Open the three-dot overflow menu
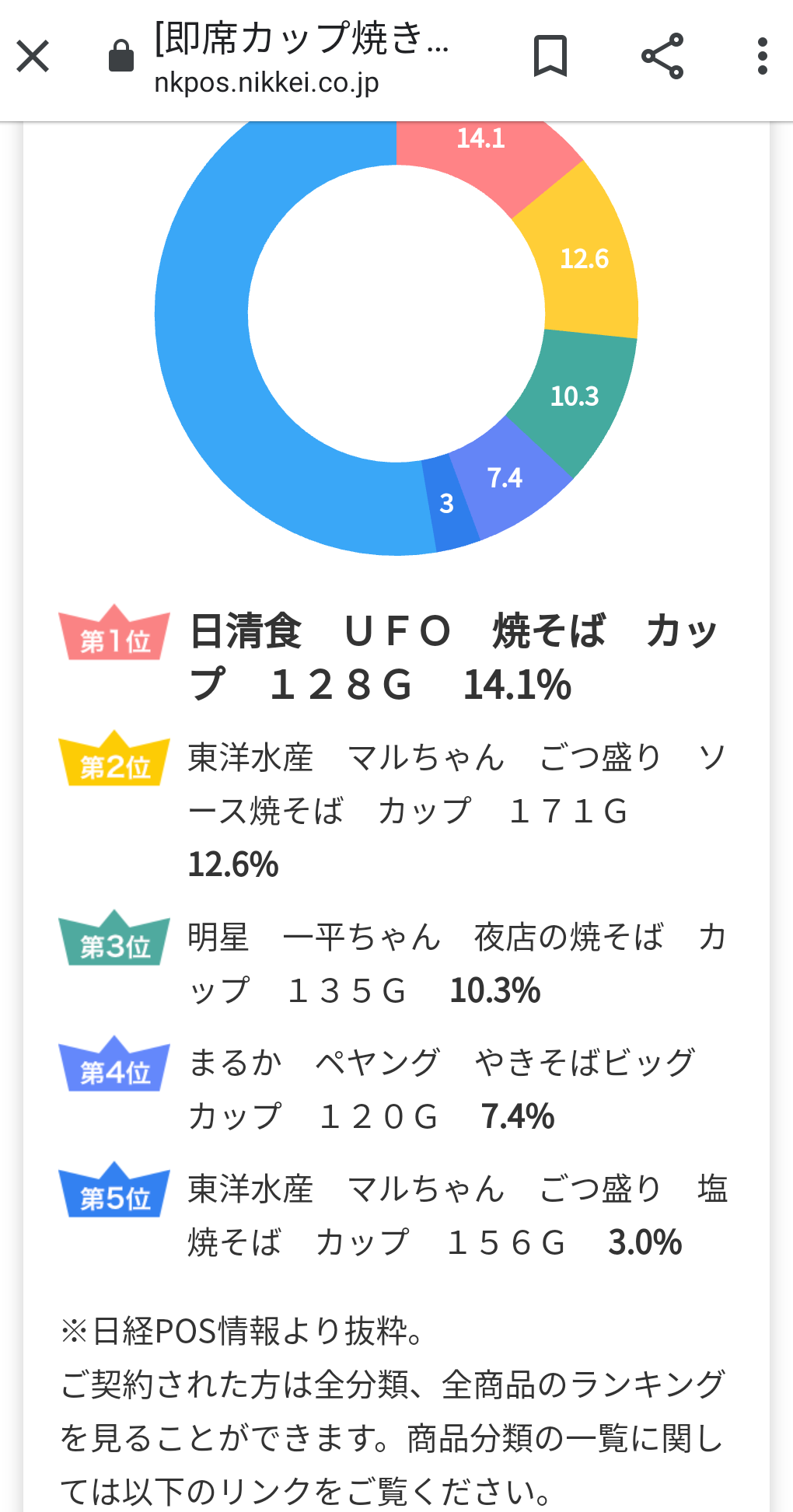 [762, 56]
